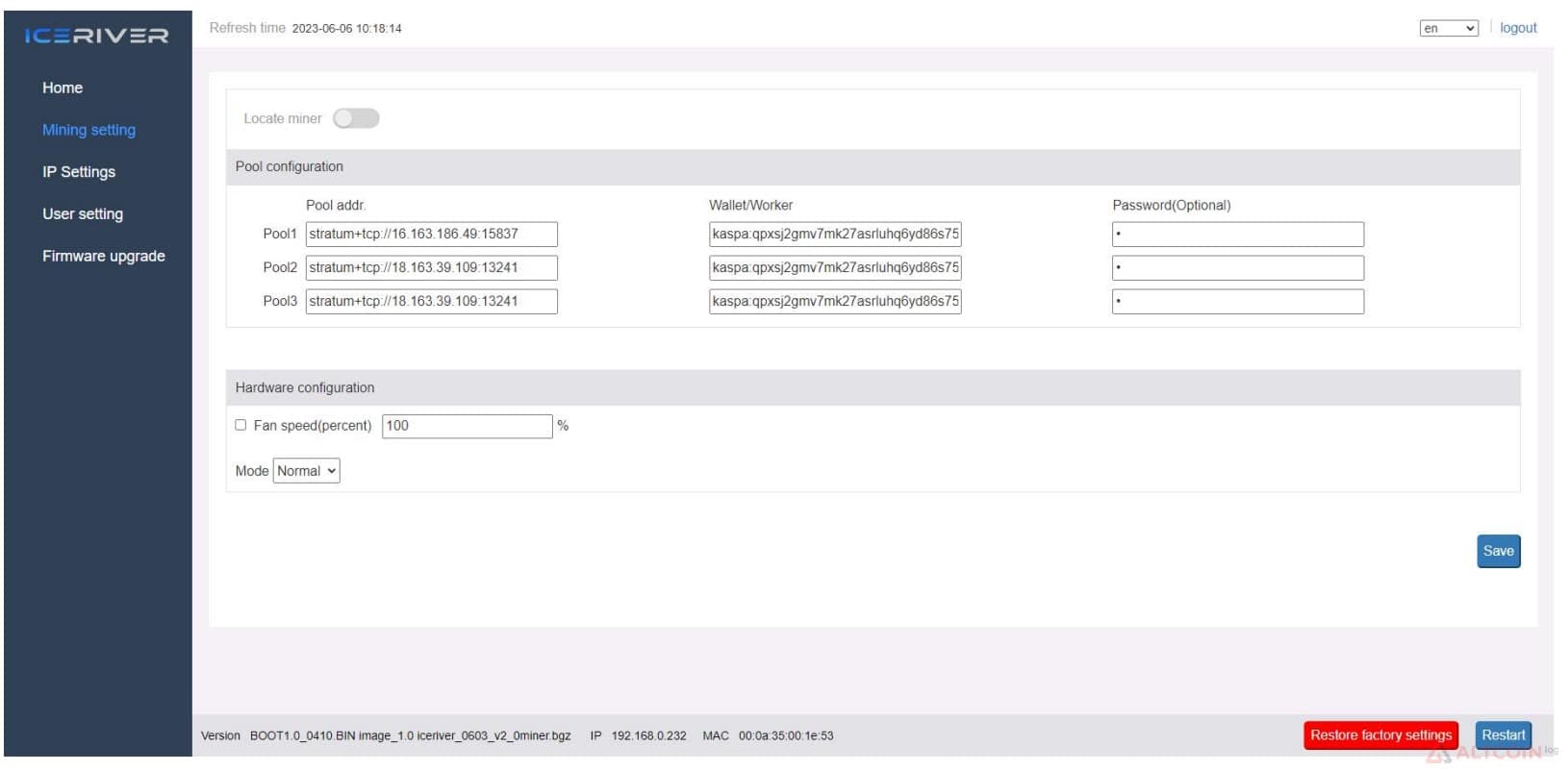Navigate to Firmware upgrade
This screenshot has height=771, width=1568.
[x=104, y=256]
